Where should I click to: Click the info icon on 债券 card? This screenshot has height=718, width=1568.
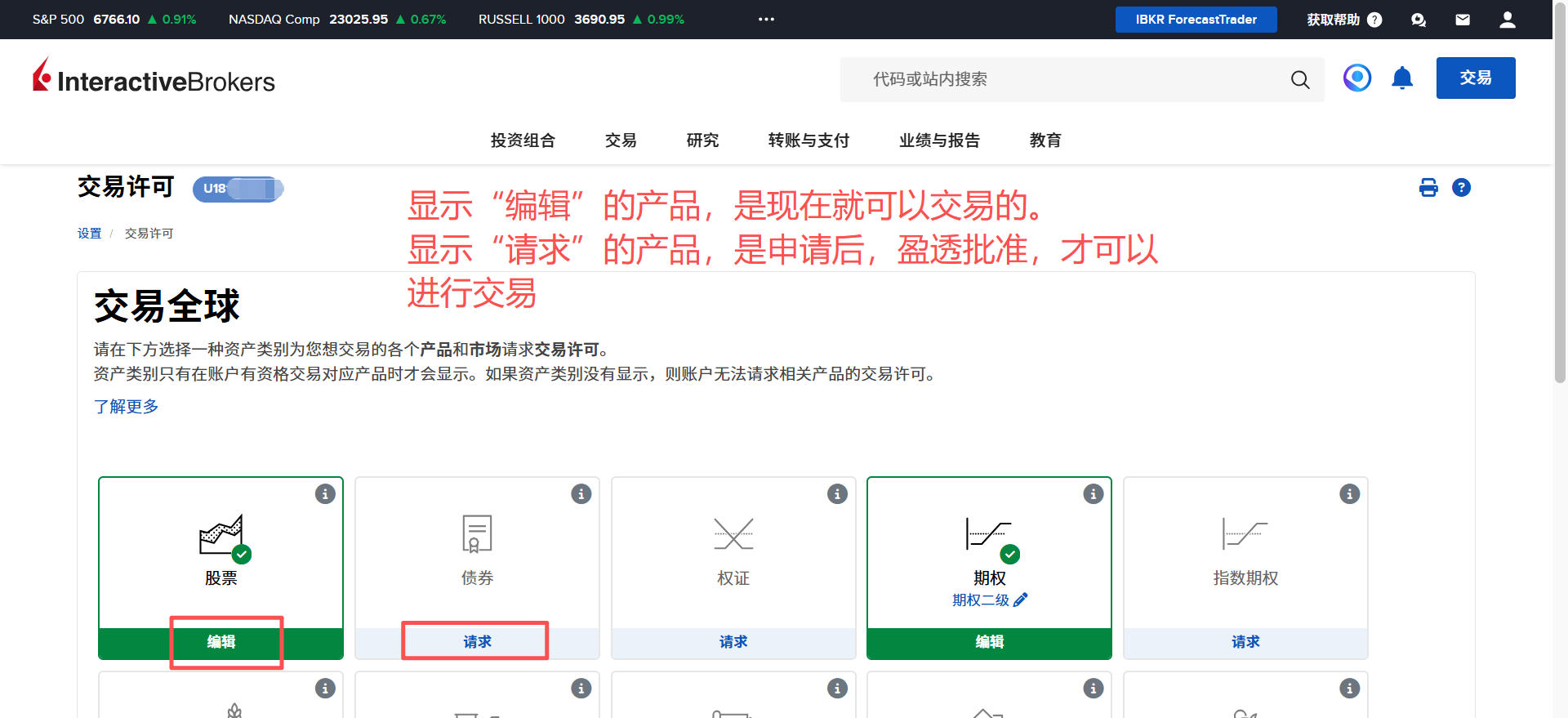581,494
